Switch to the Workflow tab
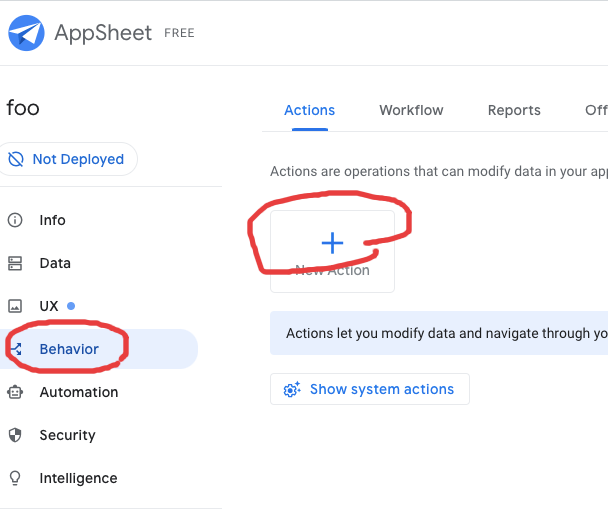608x529 pixels. (x=411, y=111)
